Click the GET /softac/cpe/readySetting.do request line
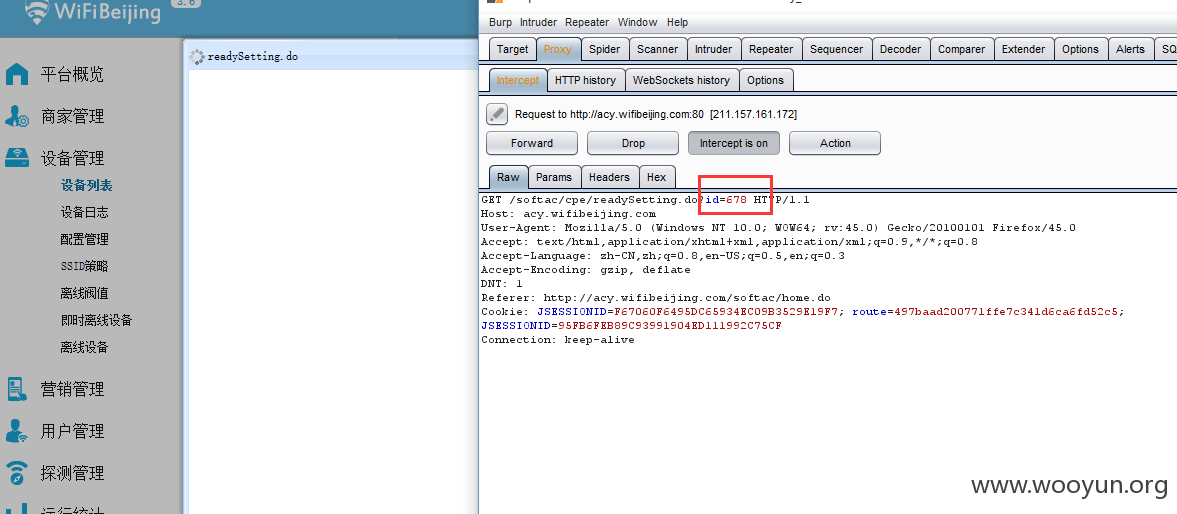 646,200
